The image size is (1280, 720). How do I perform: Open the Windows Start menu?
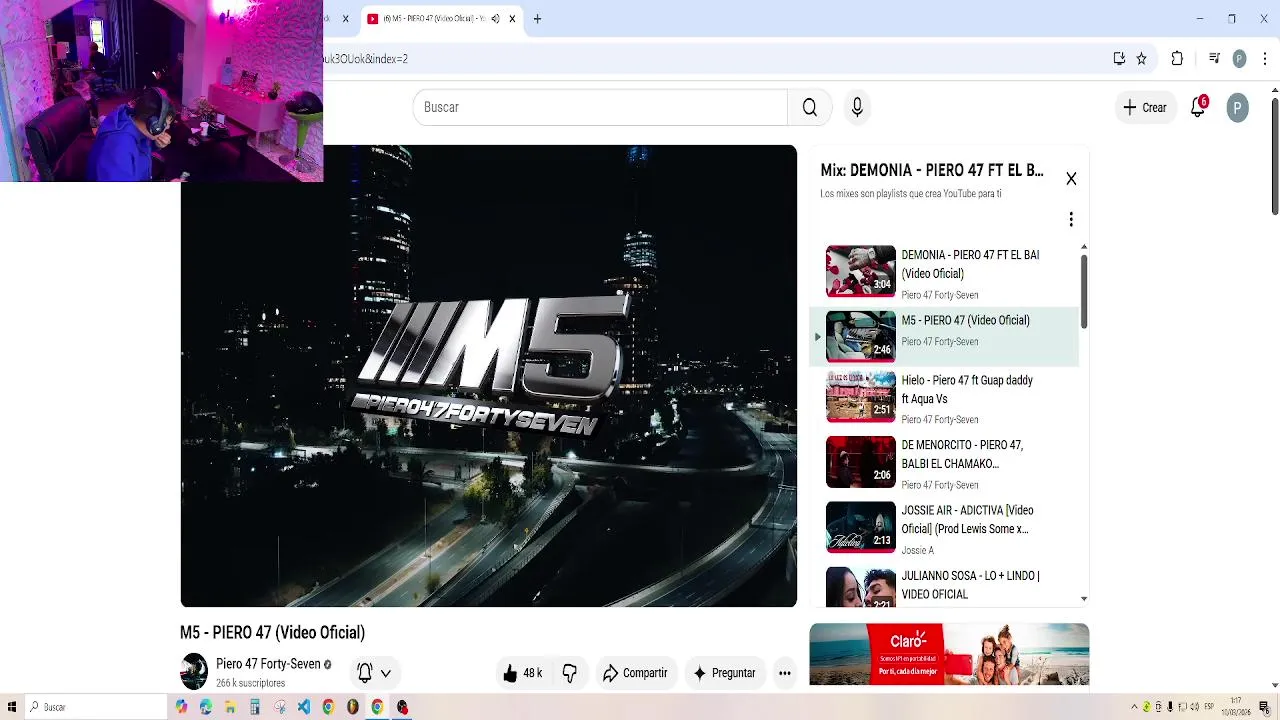[x=12, y=707]
